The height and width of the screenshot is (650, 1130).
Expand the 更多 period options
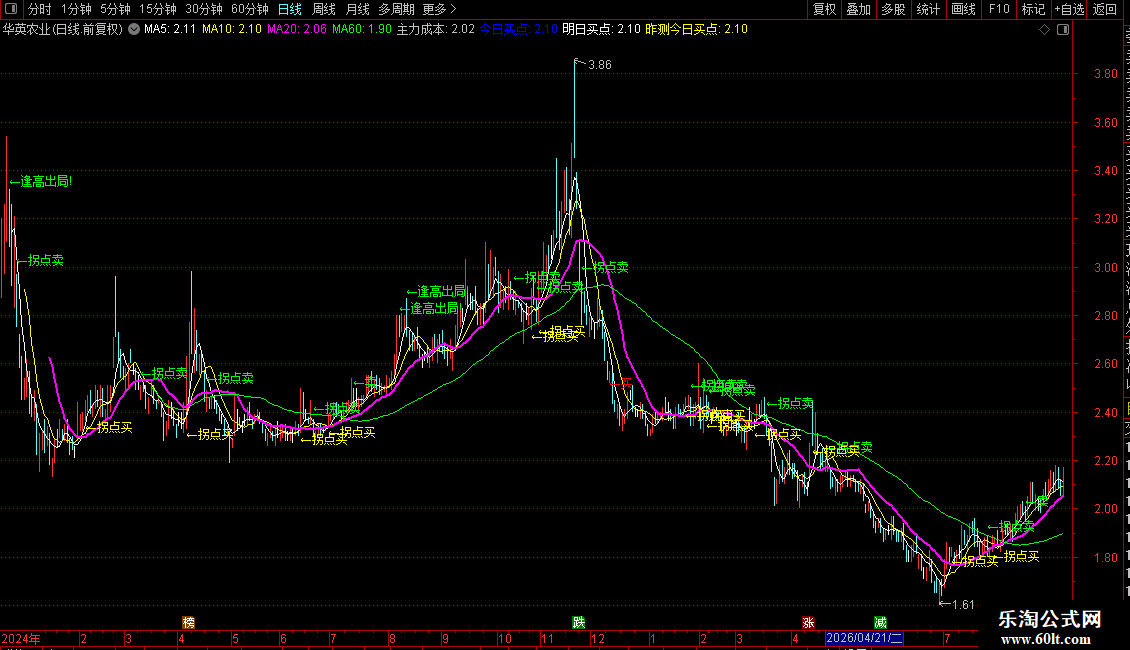439,9
